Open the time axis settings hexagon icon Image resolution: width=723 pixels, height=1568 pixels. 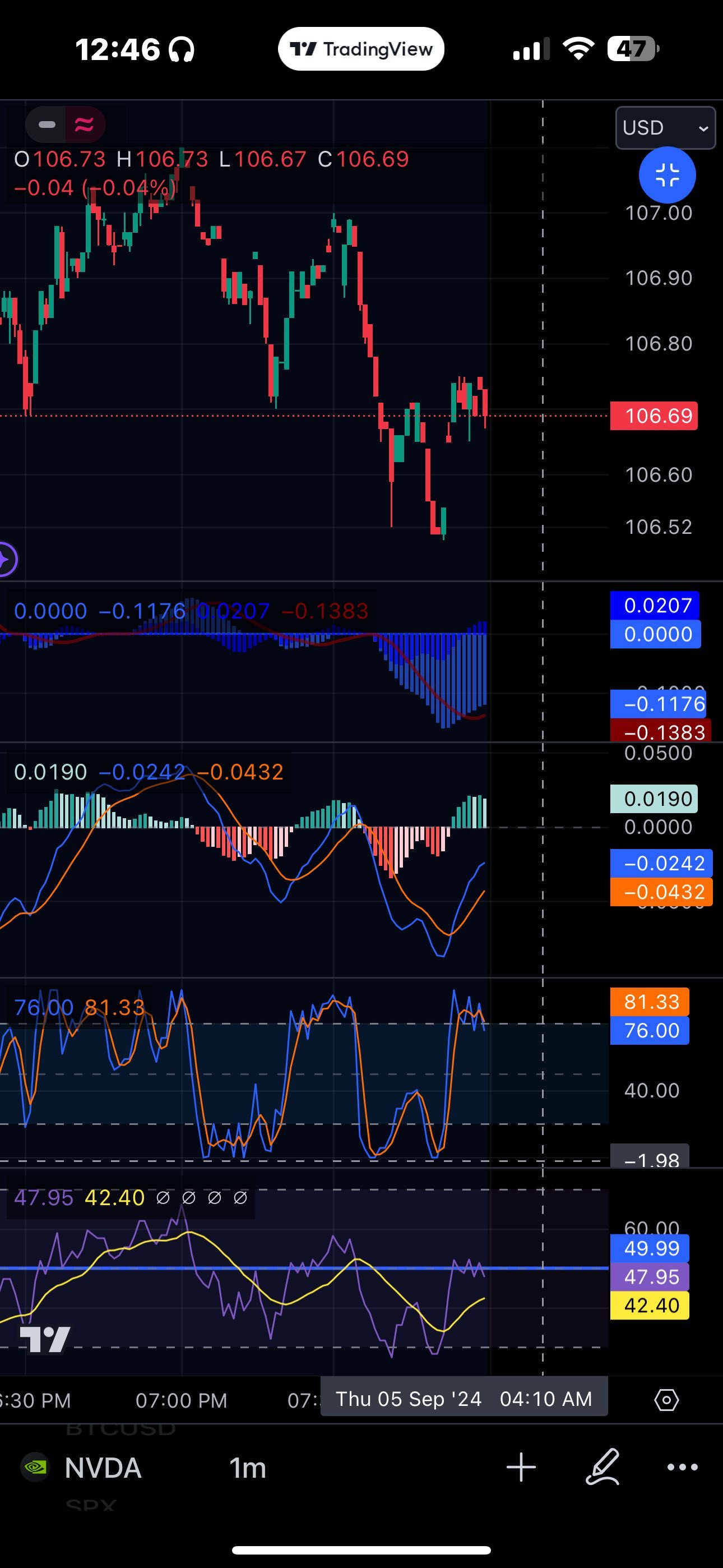click(x=666, y=1400)
